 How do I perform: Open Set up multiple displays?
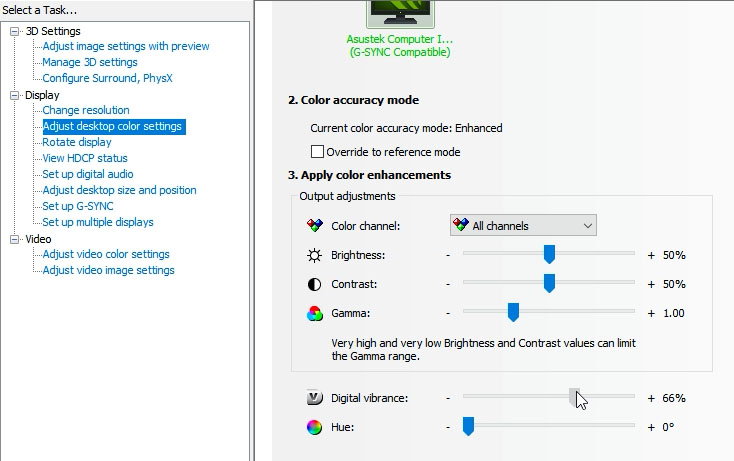pos(98,222)
